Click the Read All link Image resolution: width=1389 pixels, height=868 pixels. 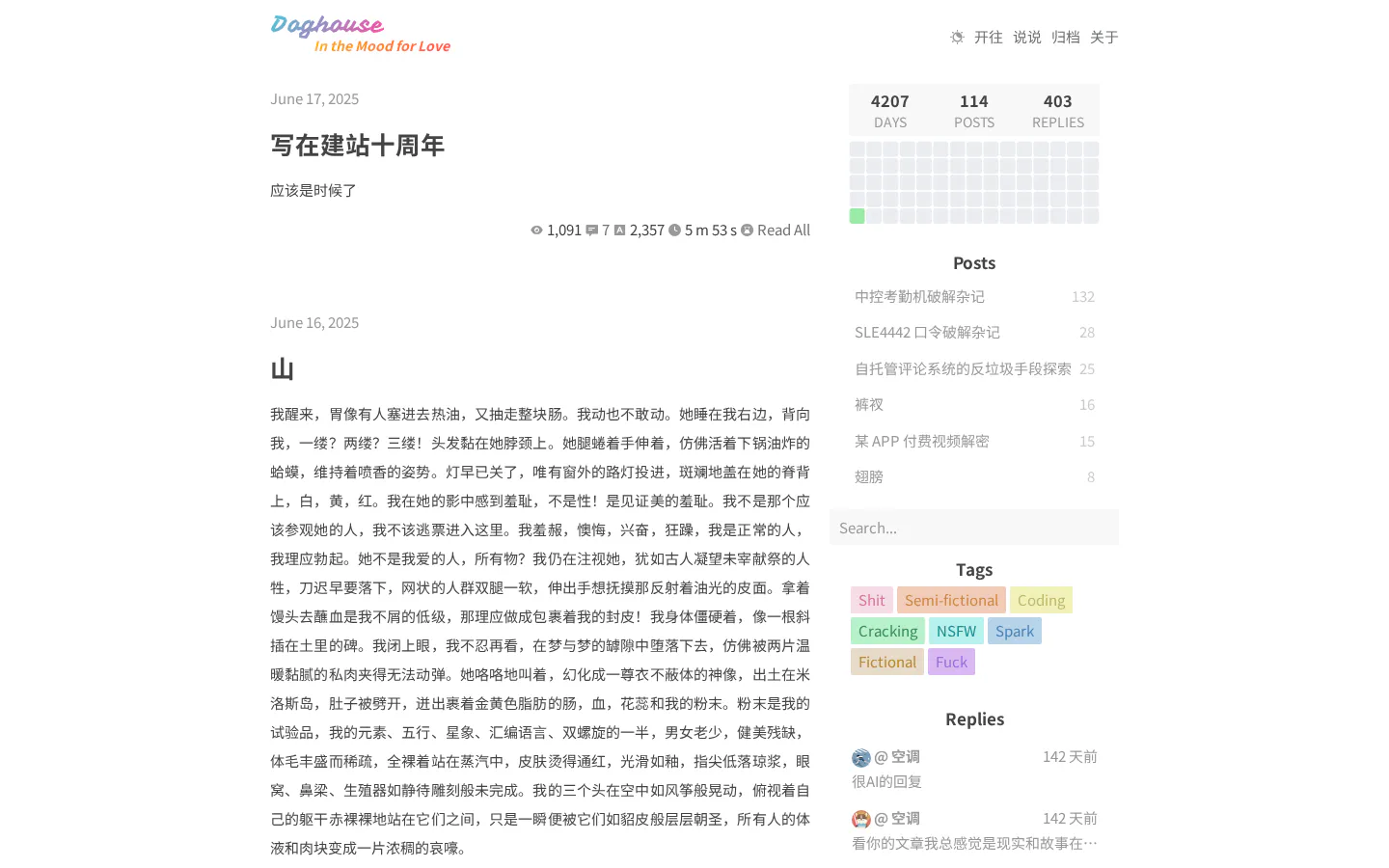tap(783, 231)
